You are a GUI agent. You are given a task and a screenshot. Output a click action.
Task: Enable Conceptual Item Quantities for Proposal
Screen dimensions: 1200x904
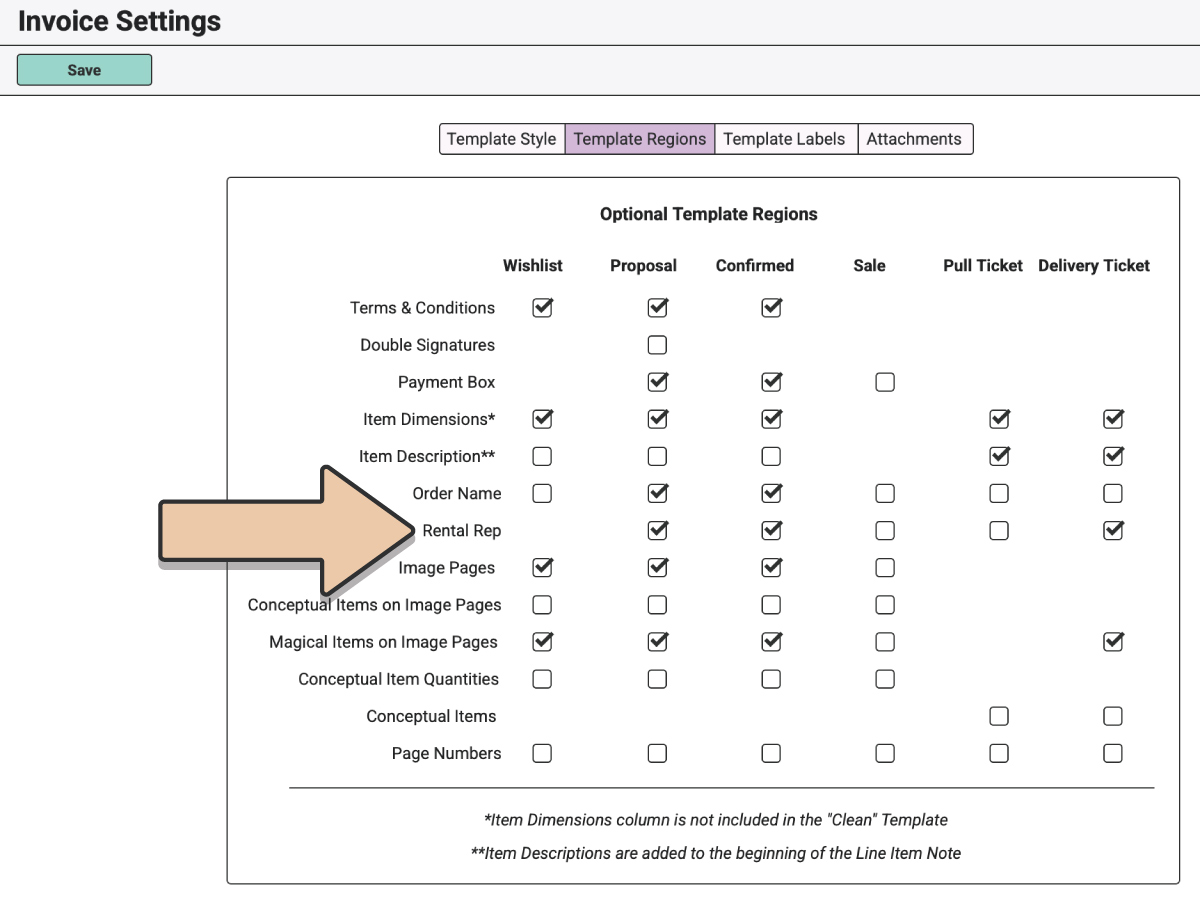[657, 679]
